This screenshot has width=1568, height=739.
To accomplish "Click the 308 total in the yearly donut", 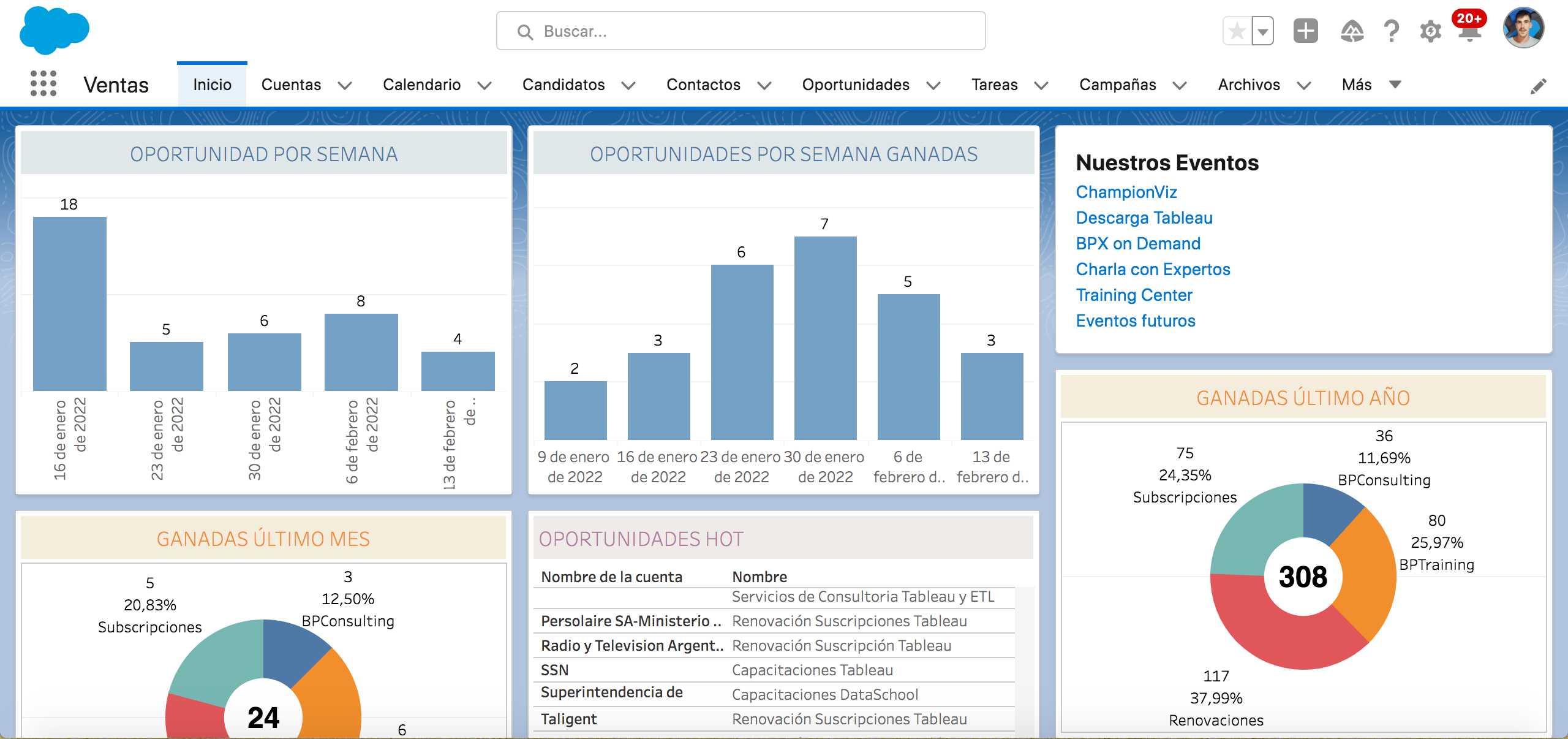I will [1303, 576].
